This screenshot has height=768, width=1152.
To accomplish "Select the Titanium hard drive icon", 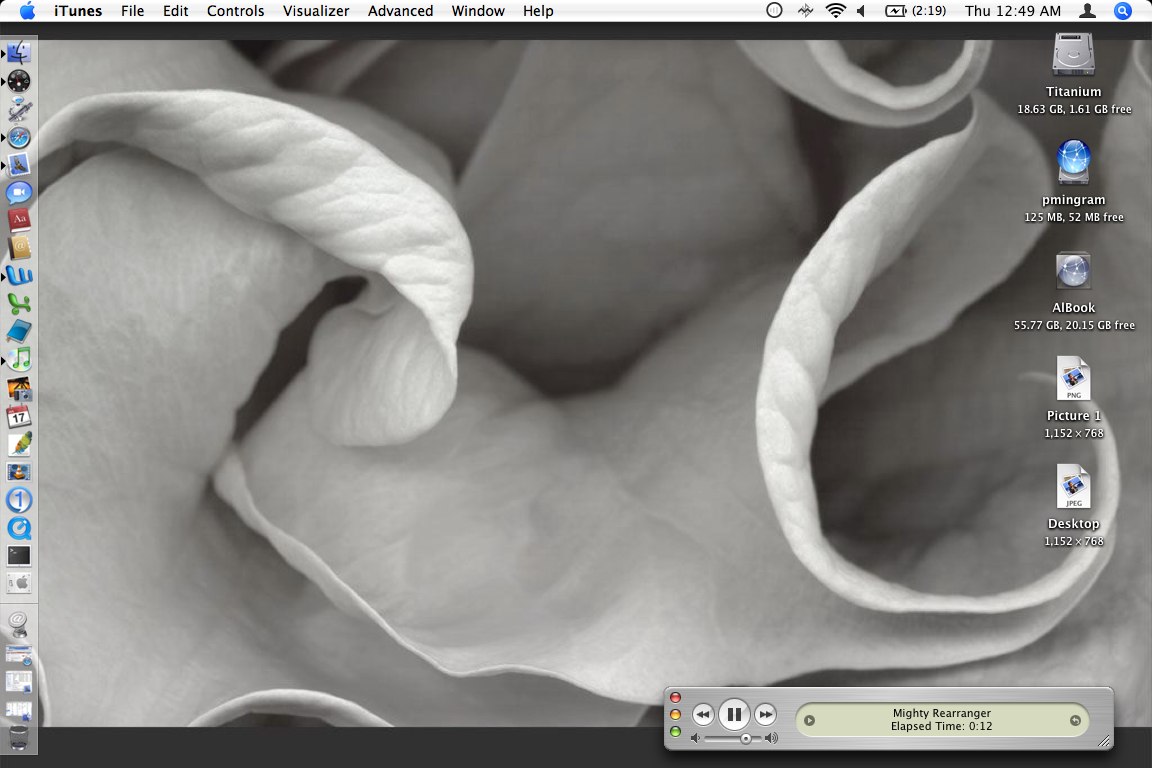I will (x=1073, y=55).
